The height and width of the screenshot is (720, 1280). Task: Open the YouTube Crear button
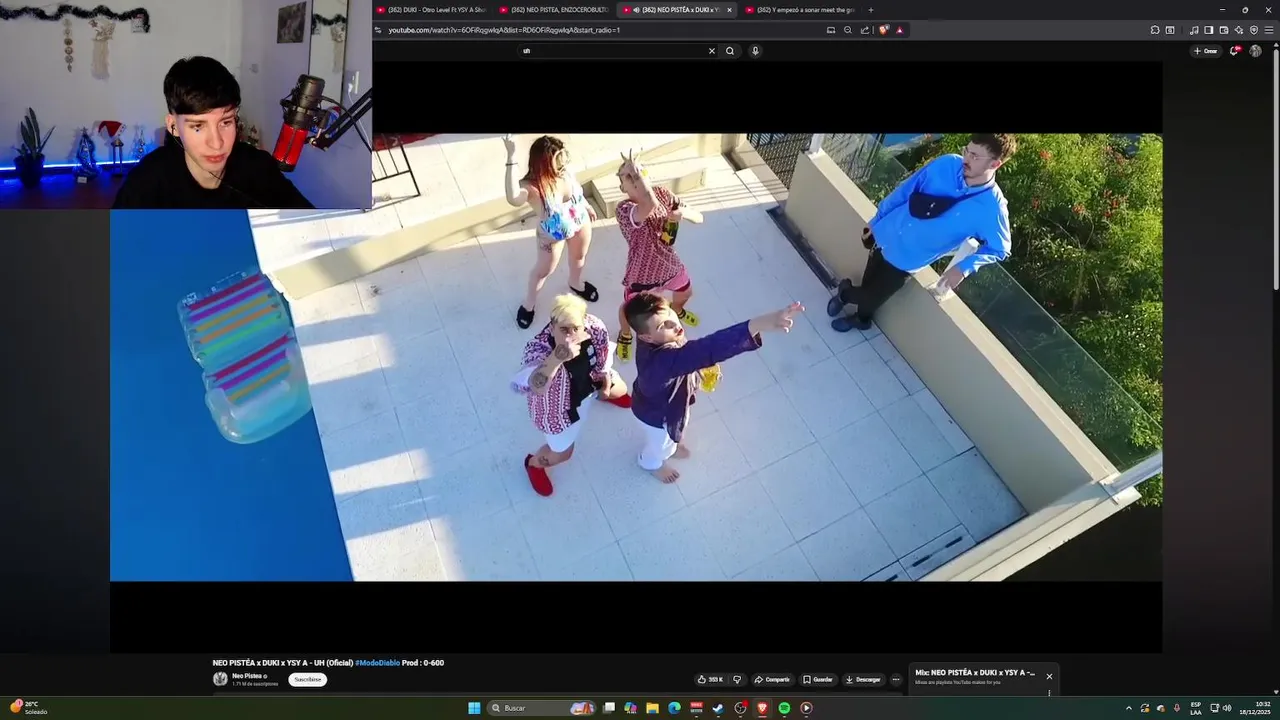[x=1207, y=51]
